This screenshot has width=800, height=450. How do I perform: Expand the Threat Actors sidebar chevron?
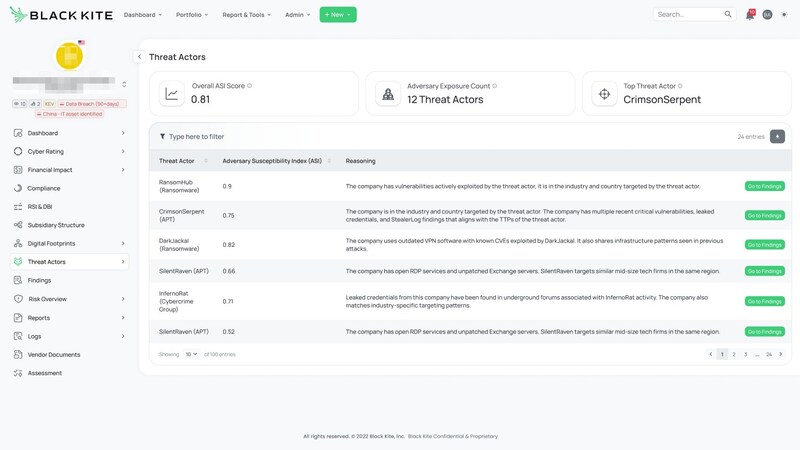(123, 262)
